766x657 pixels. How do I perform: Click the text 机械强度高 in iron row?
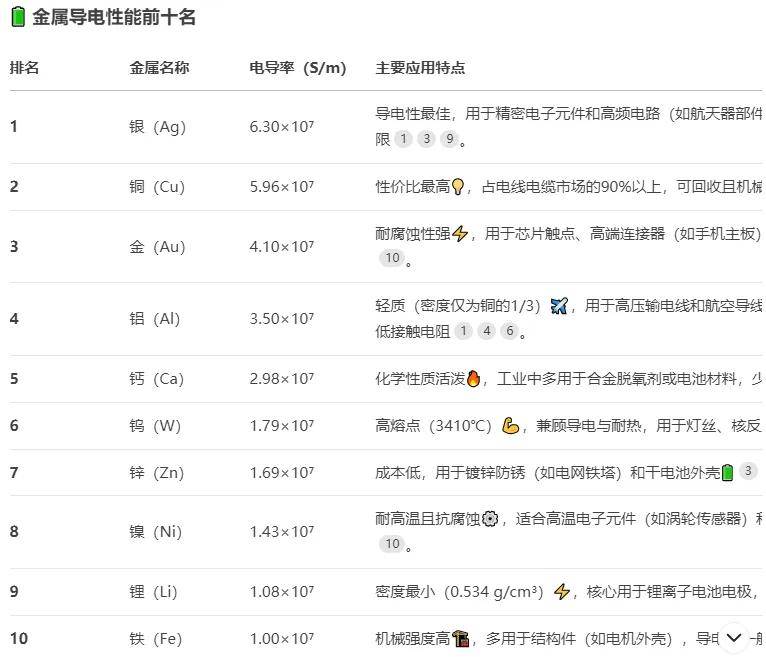click(413, 638)
